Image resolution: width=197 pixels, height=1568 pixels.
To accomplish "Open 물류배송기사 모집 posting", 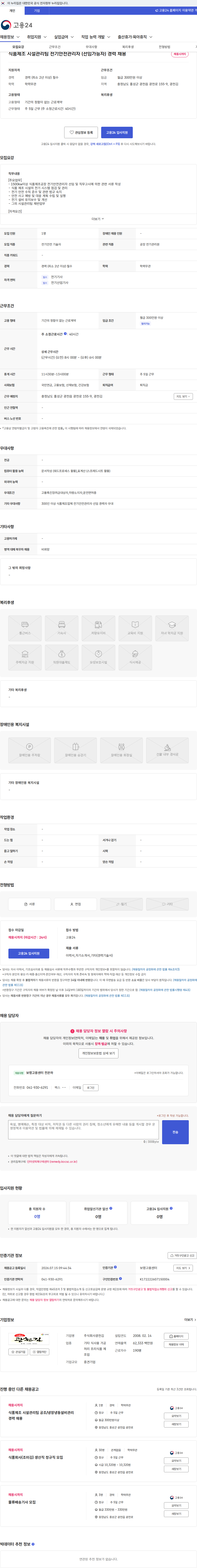I will [x=22, y=1502].
